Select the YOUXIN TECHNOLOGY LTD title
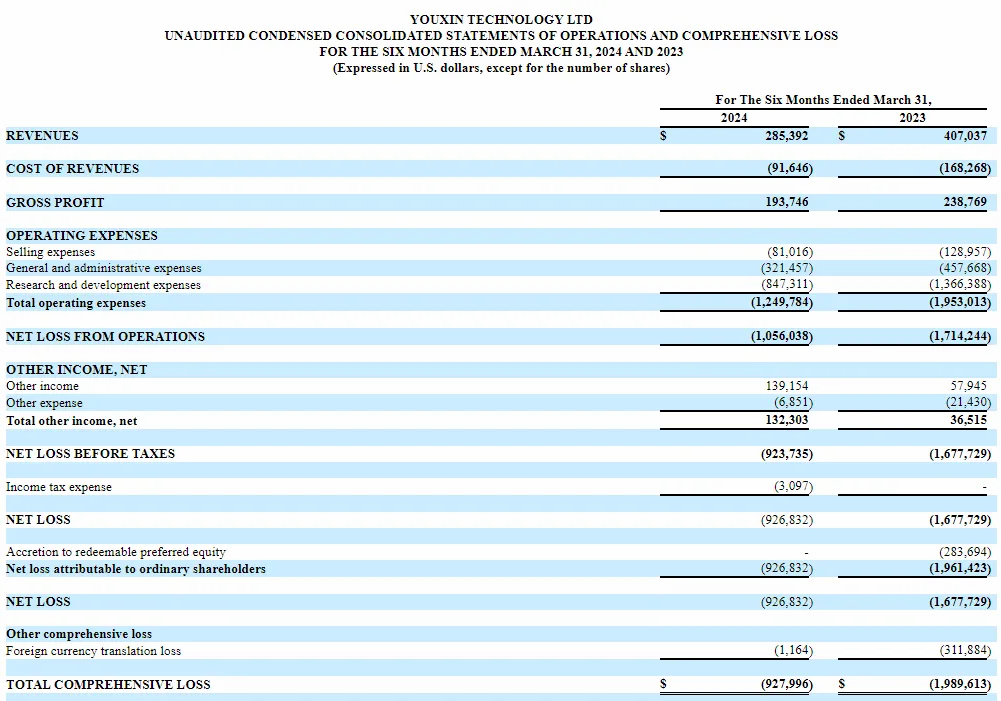Image resolution: width=1001 pixels, height=701 pixels. (501, 20)
